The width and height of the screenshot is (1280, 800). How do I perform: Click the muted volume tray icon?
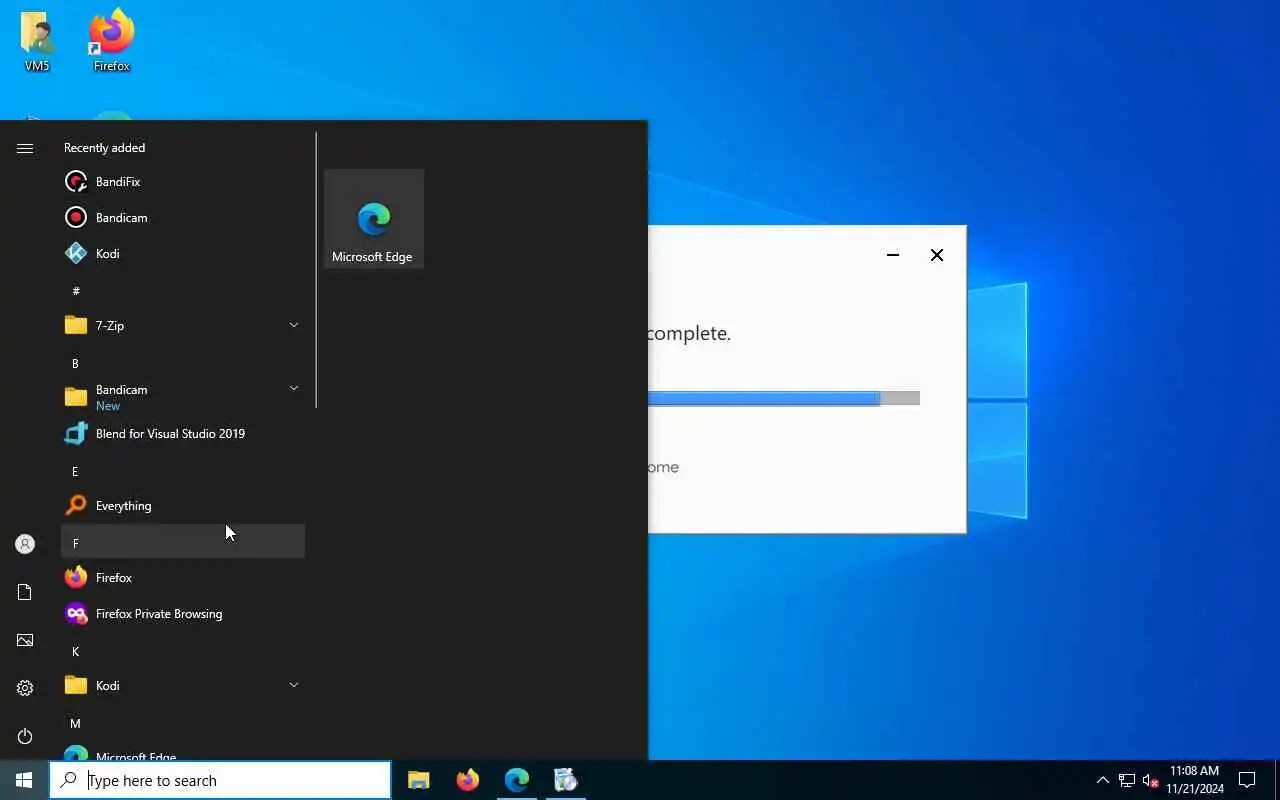1150,780
